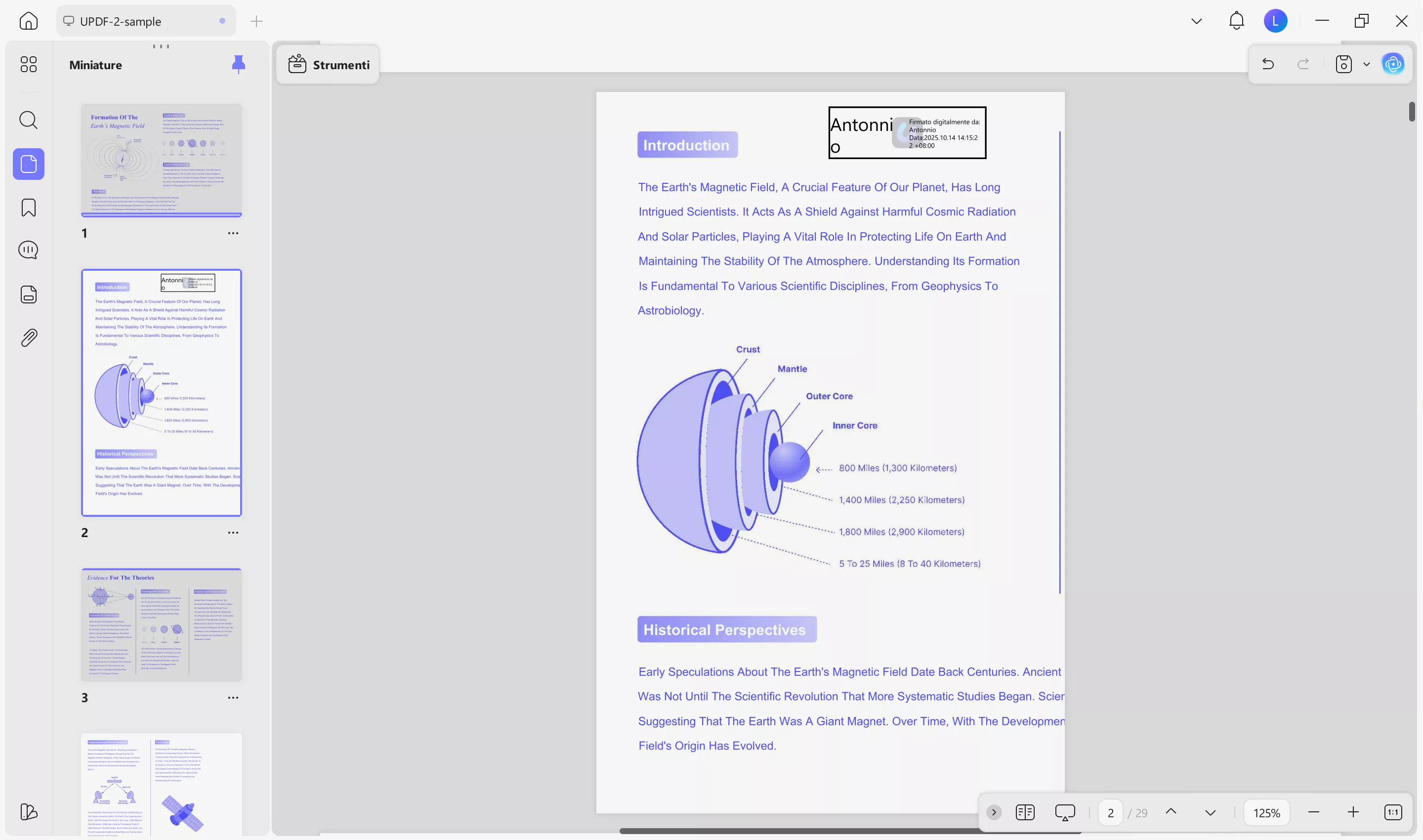Open the Strumenti menu

point(327,65)
